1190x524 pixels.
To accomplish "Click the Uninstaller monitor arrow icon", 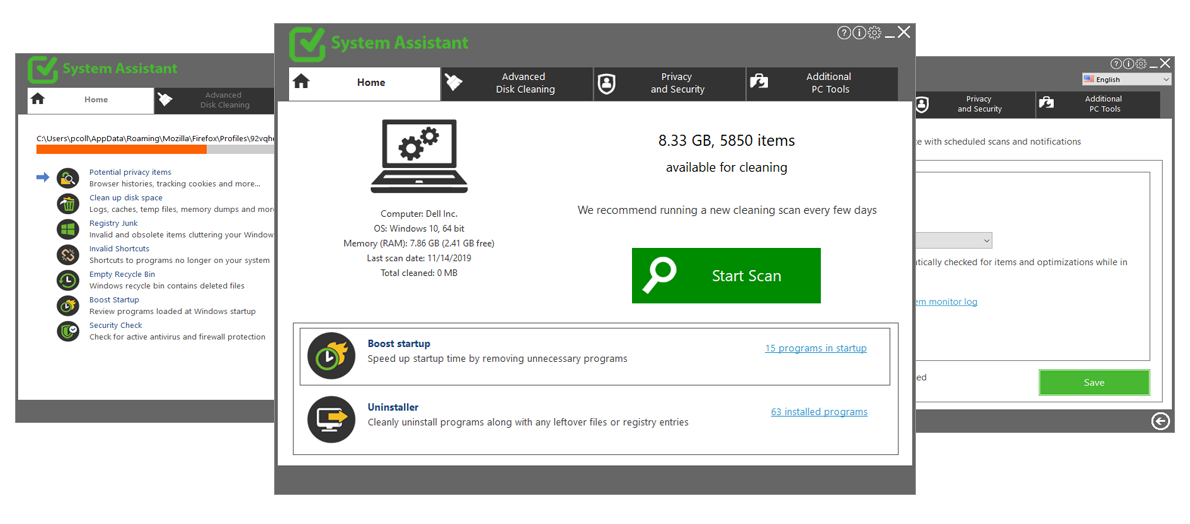I will 332,420.
